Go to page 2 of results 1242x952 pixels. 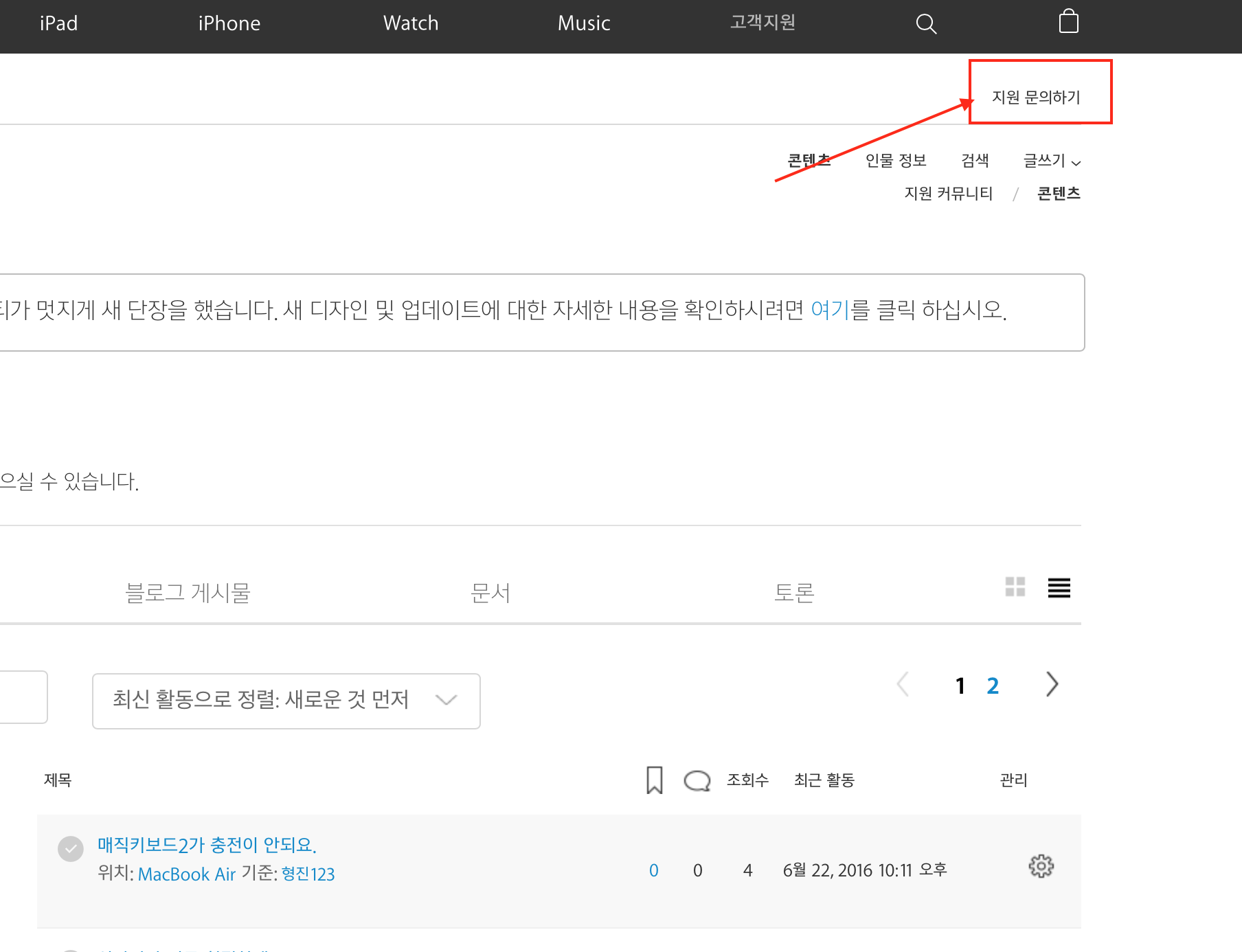(x=993, y=685)
